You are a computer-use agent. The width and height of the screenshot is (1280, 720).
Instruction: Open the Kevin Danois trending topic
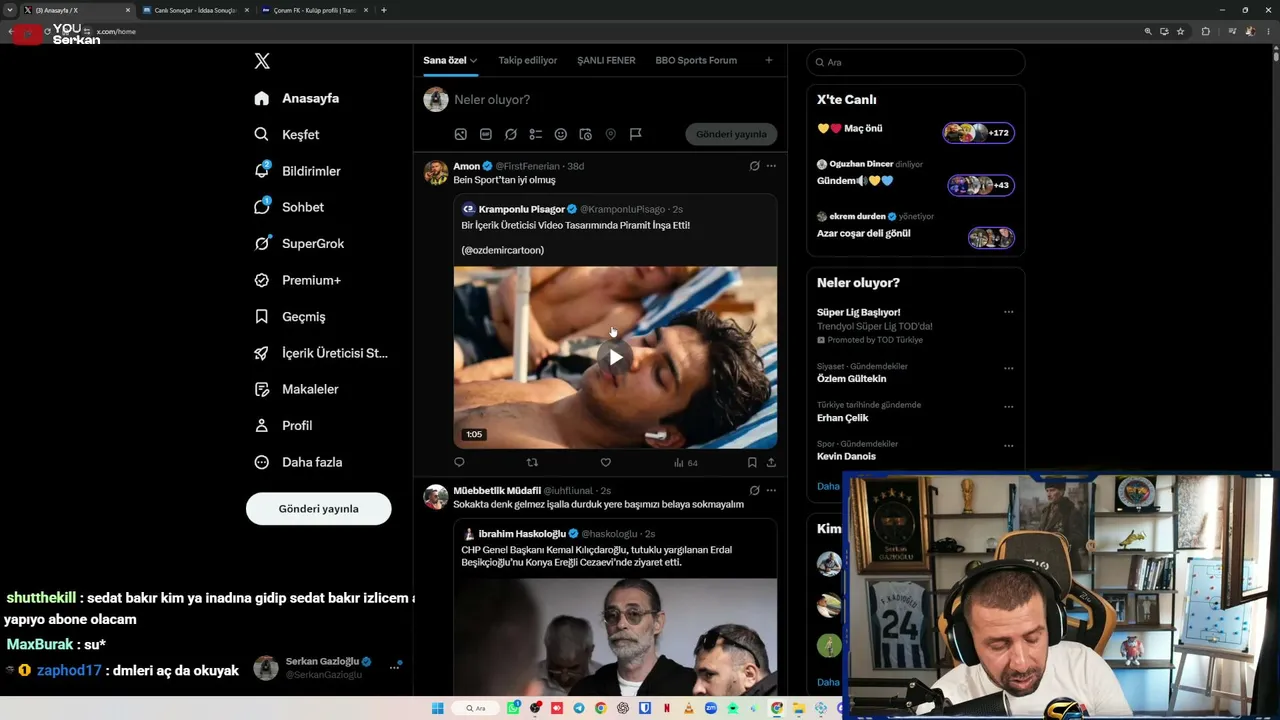pyautogui.click(x=846, y=456)
